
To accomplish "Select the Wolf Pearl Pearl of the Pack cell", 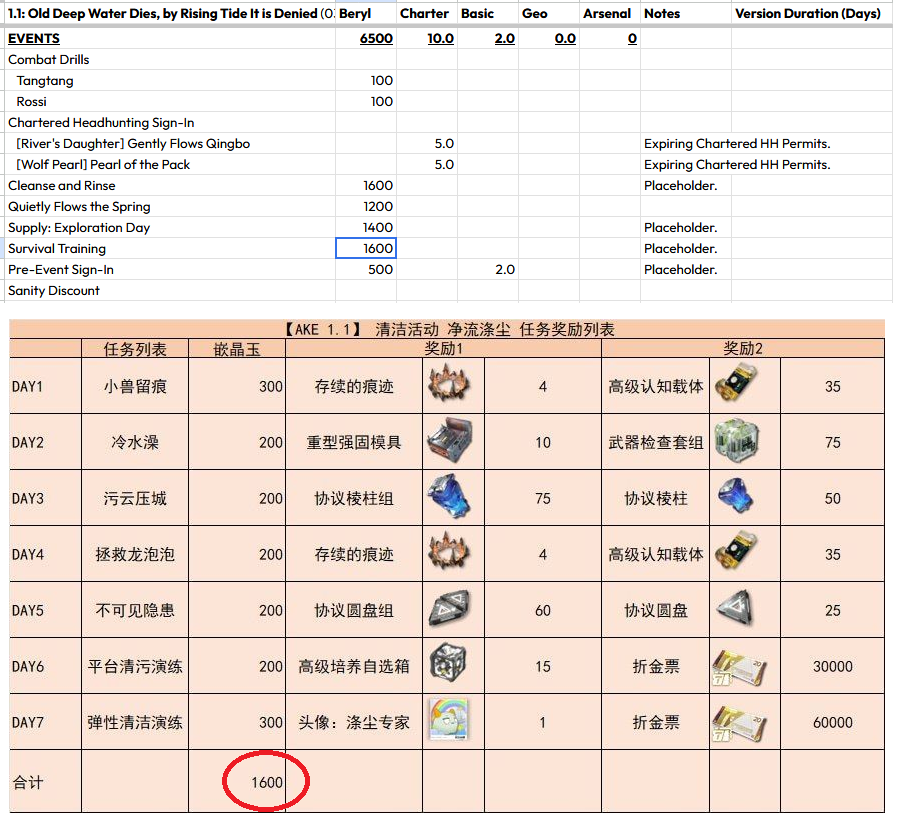I will point(170,165).
